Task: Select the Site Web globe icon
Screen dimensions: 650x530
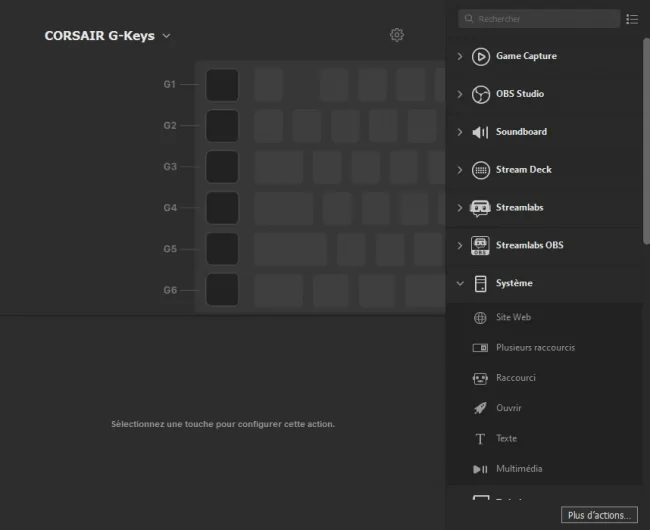Action: (x=480, y=318)
